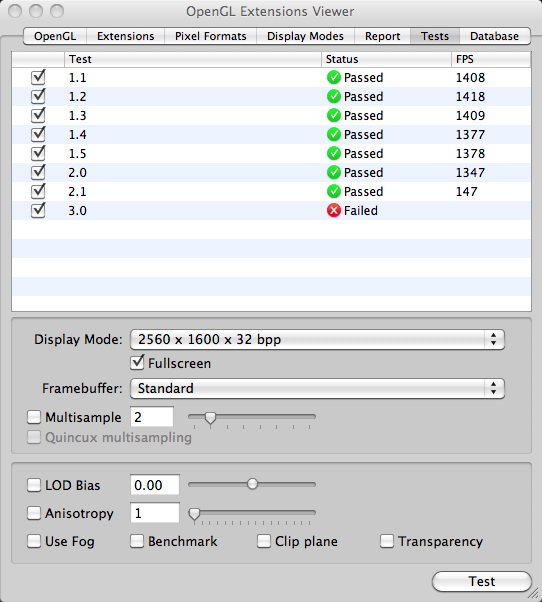
Task: Select test version 3.0 label
Action: click(x=77, y=210)
